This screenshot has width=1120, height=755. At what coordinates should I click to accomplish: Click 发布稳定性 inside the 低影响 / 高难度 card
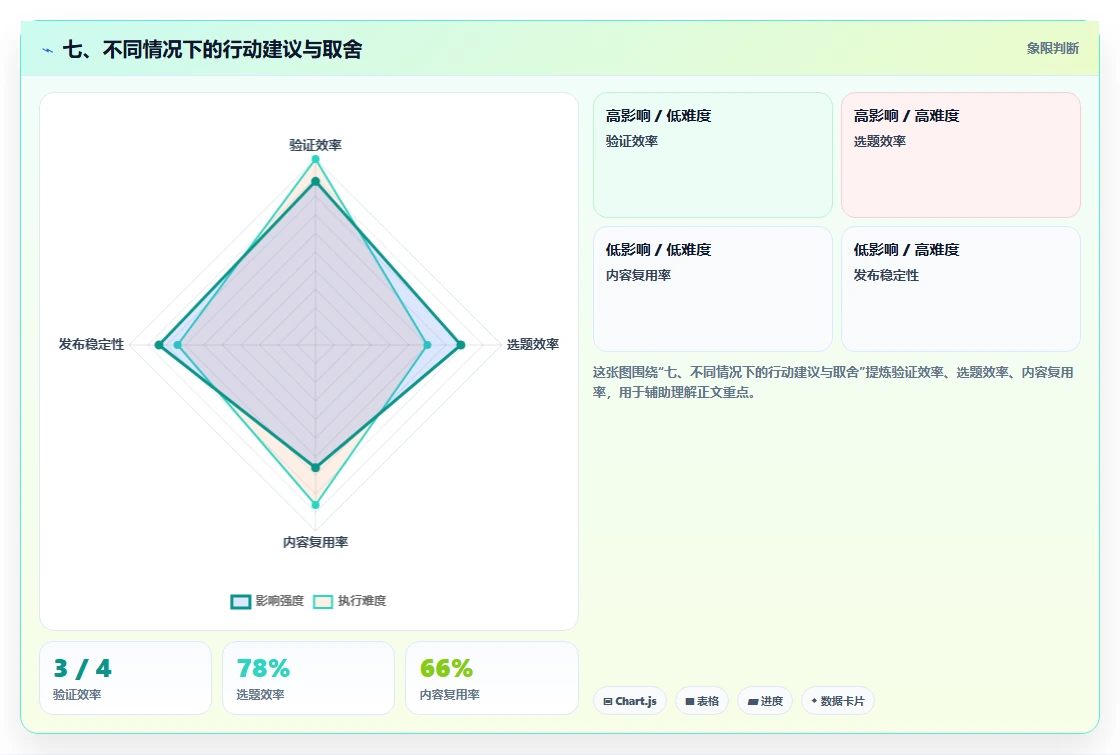point(886,276)
